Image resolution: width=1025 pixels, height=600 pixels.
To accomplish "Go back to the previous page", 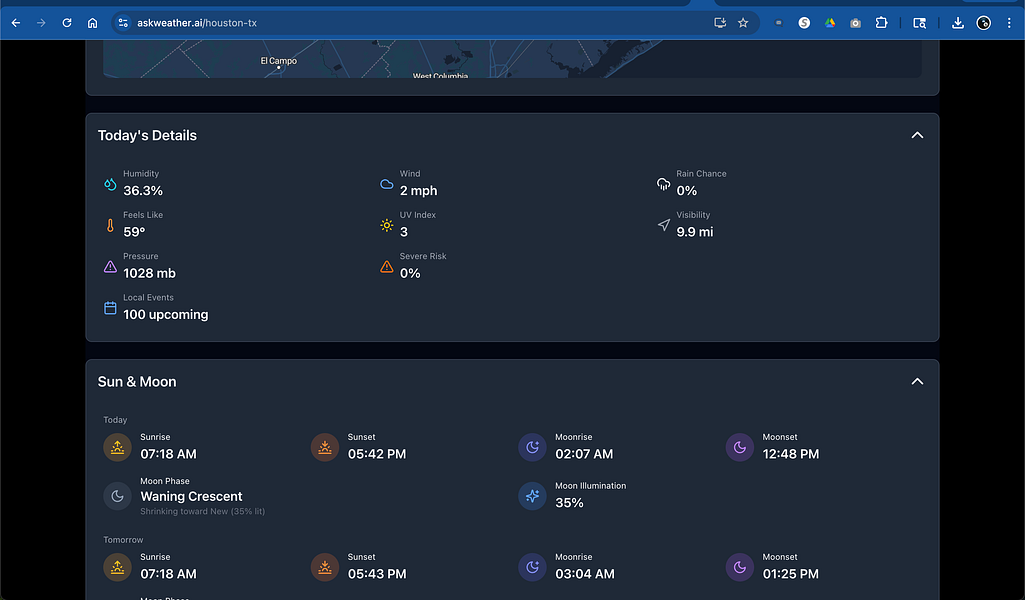I will [16, 23].
